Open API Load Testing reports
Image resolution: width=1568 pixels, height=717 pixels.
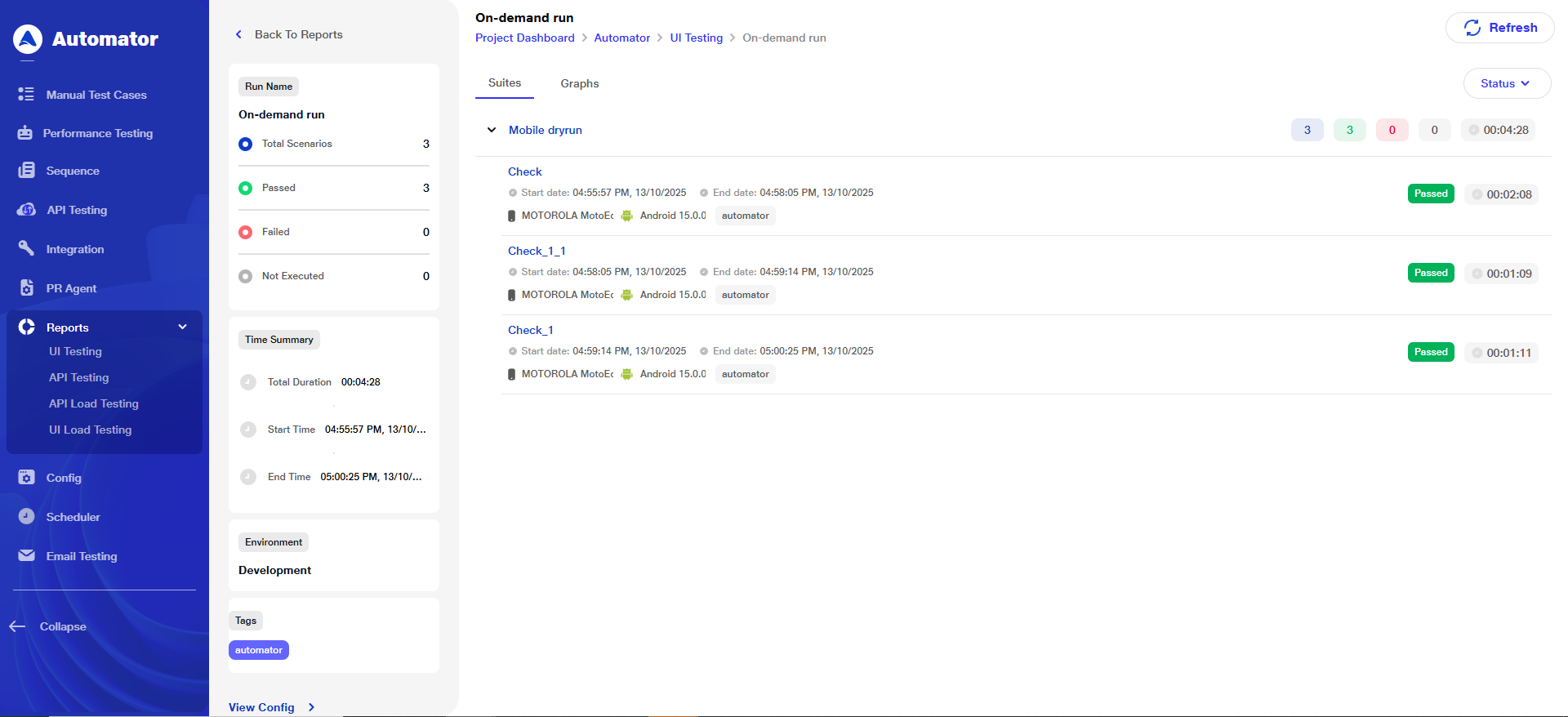93,403
